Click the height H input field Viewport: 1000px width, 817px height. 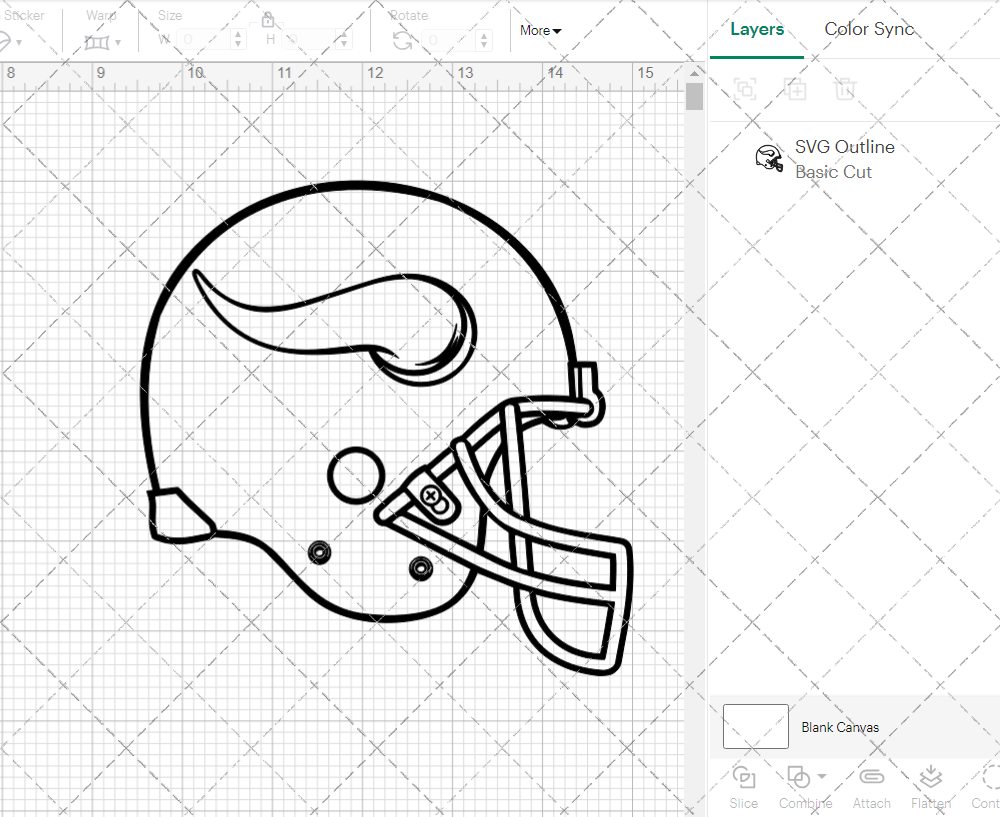point(311,40)
